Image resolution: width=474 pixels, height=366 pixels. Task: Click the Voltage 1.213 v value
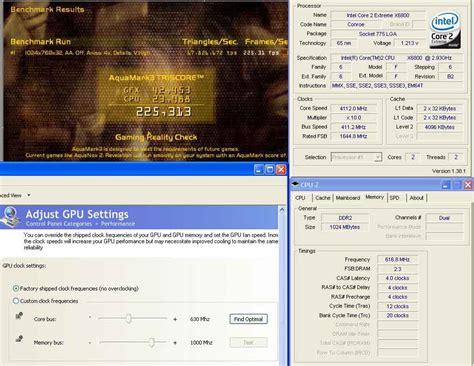coord(409,43)
